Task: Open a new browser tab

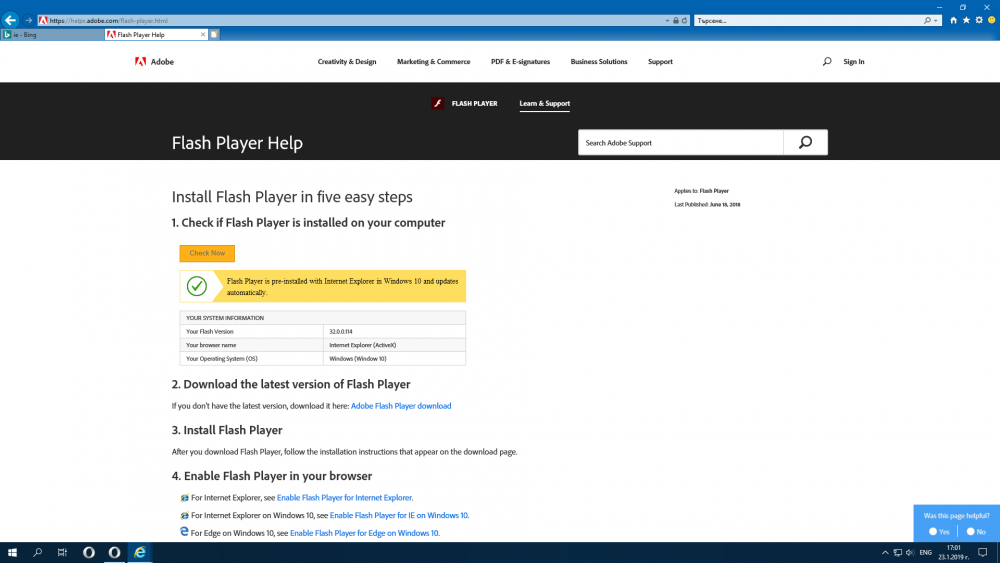Action: (215, 34)
